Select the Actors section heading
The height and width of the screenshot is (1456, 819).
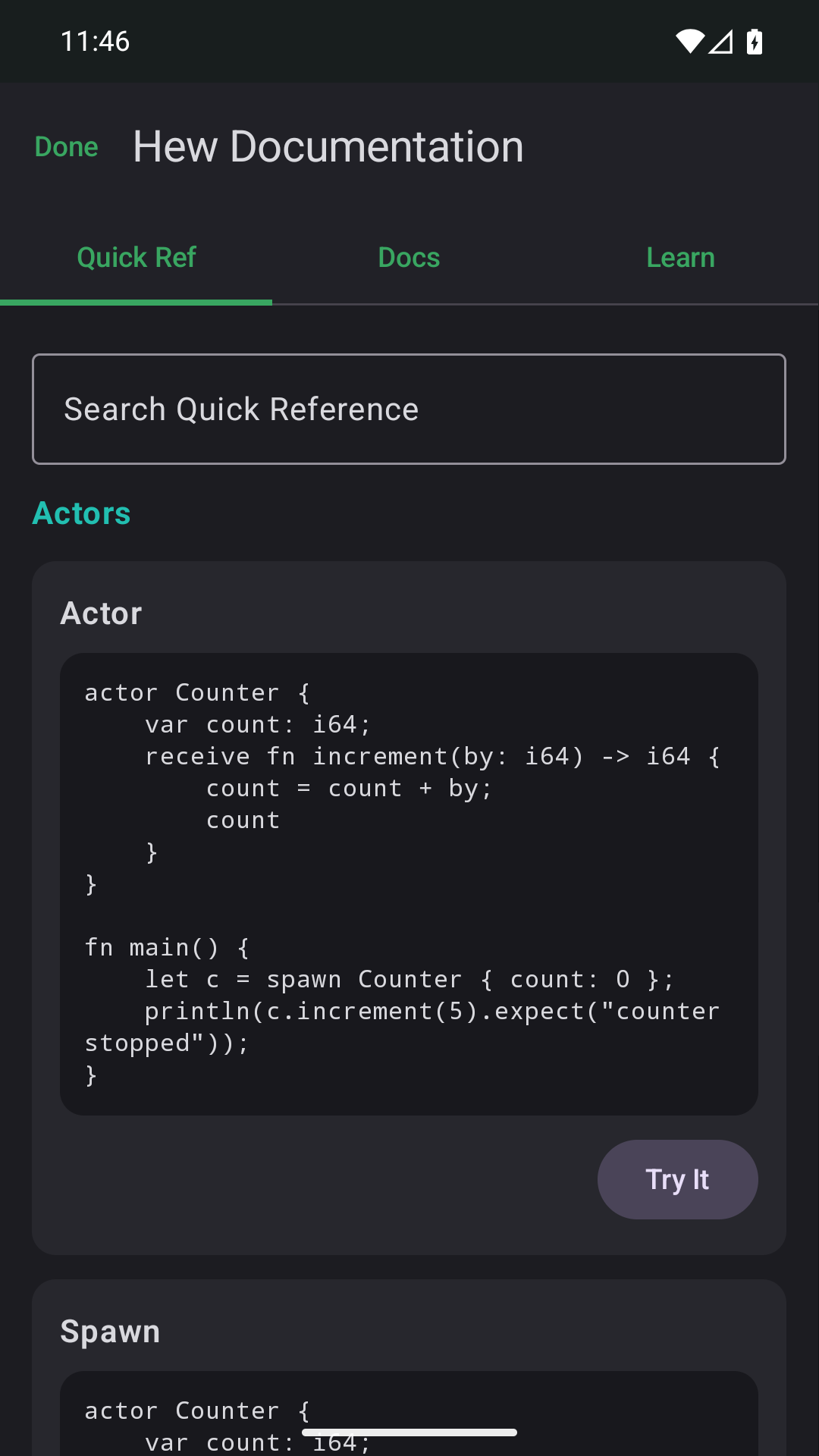pyautogui.click(x=81, y=513)
